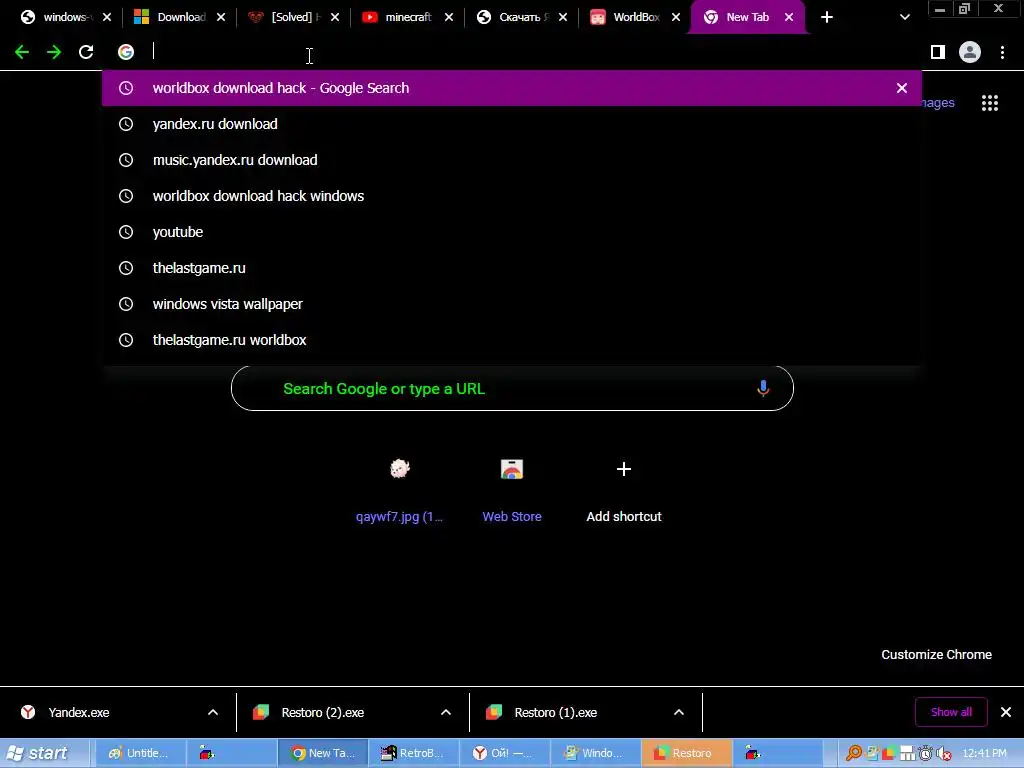Viewport: 1024px width, 768px height.
Task: Click the Search Google or type a URL box
Action: coord(512,389)
